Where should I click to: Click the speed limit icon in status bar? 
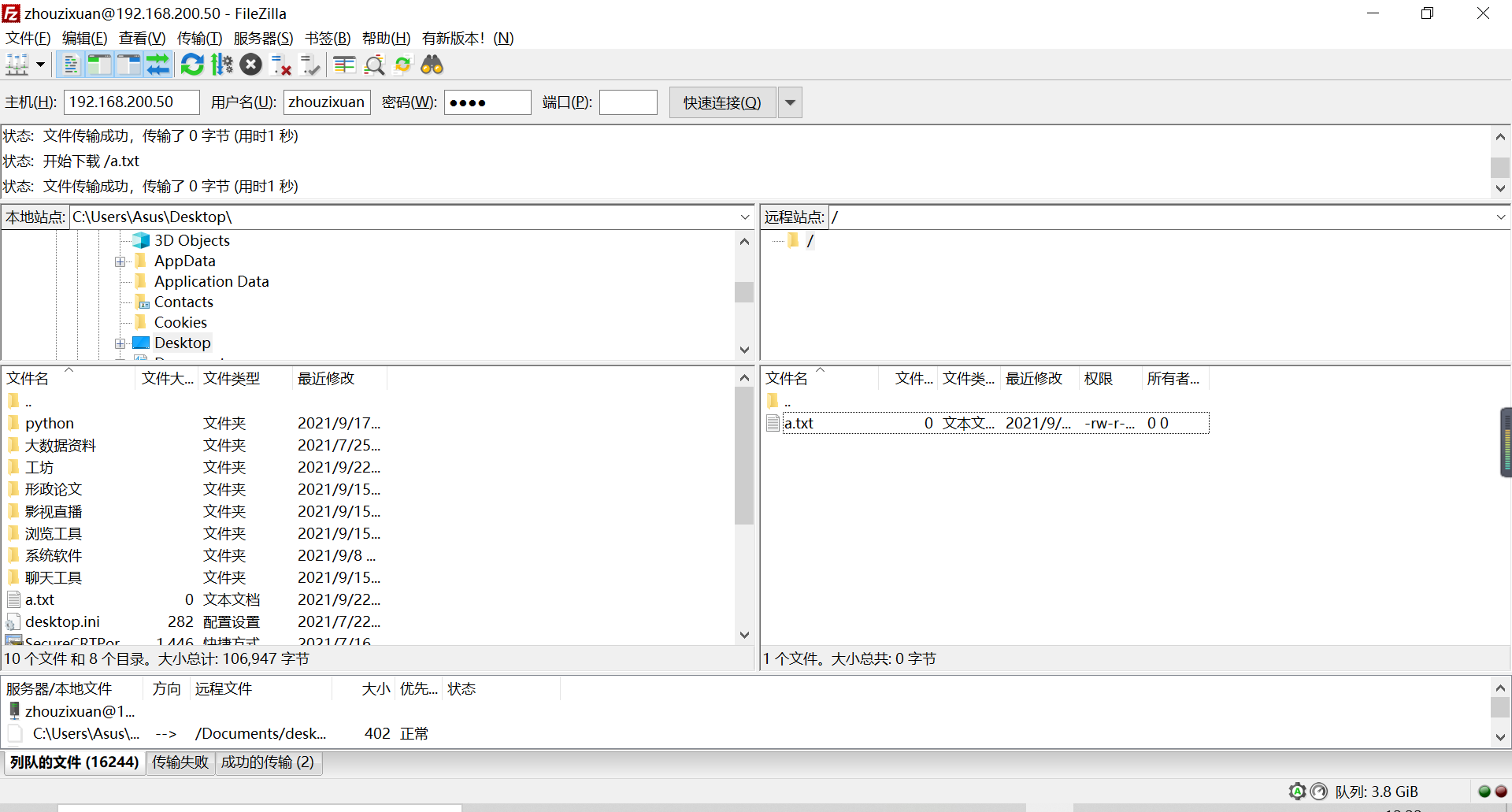click(1318, 792)
